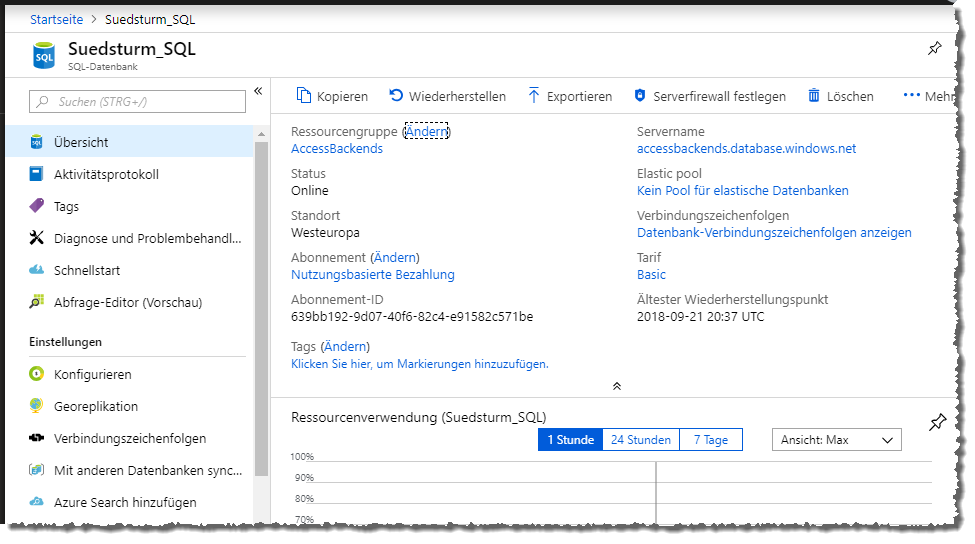The width and height of the screenshot is (975, 544).
Task: Click the Wiederherstellen restore icon
Action: coord(396,95)
